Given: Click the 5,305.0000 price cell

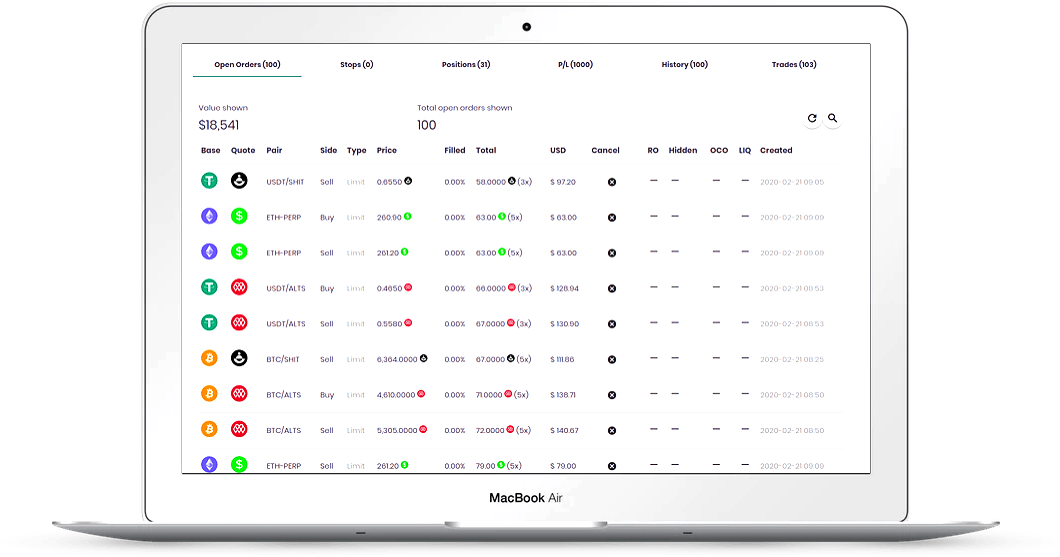Looking at the screenshot, I should (x=402, y=431).
